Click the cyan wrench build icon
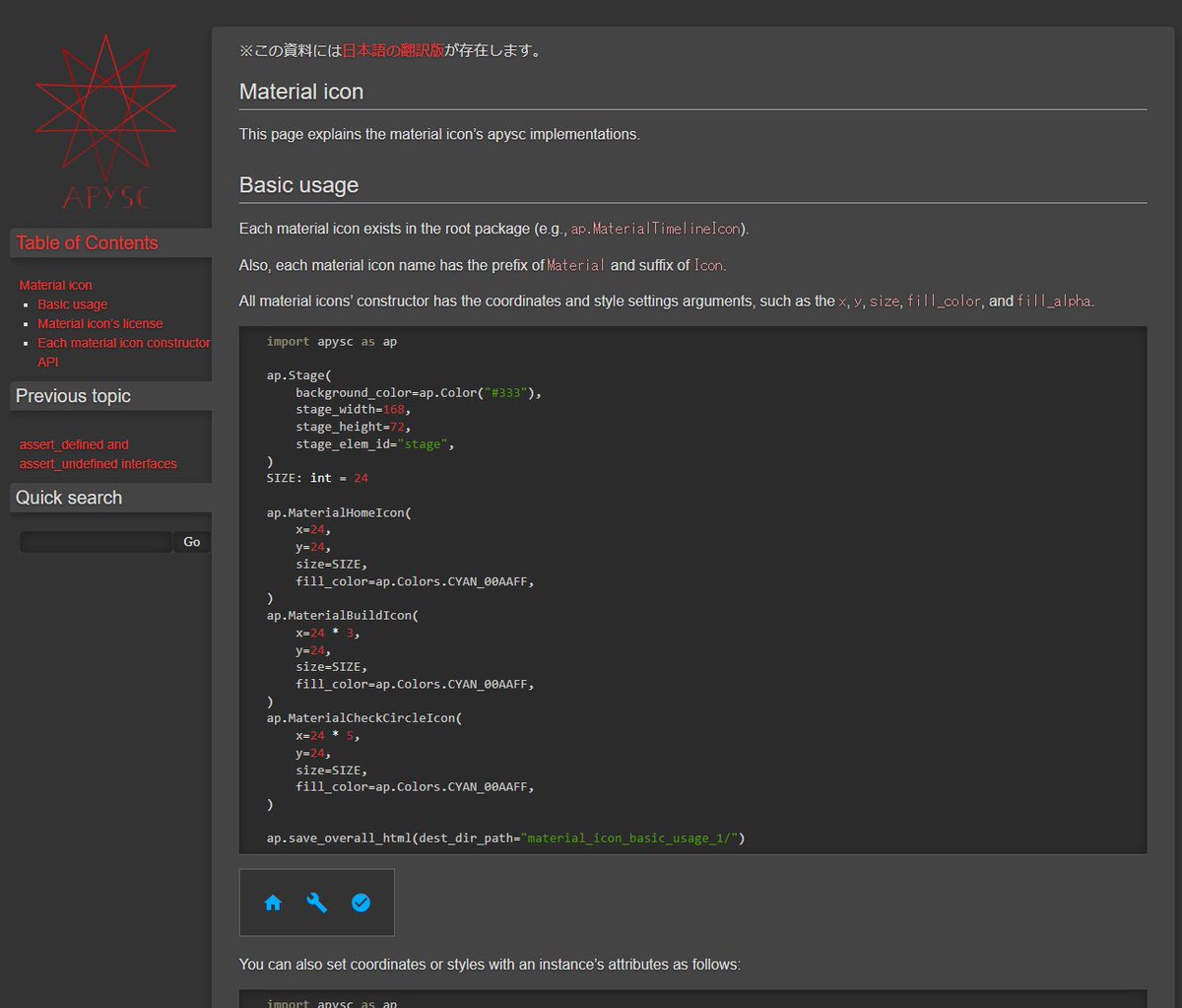The image size is (1182, 1008). 317,903
